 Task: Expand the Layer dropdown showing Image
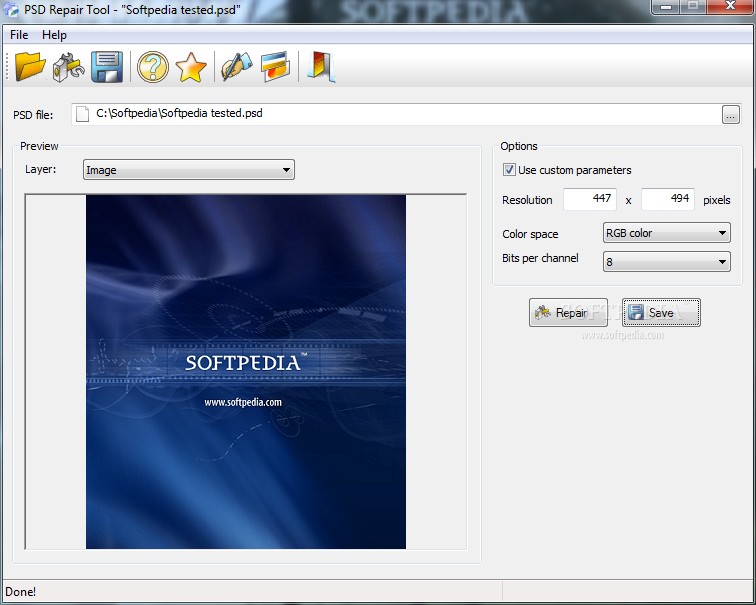point(189,170)
